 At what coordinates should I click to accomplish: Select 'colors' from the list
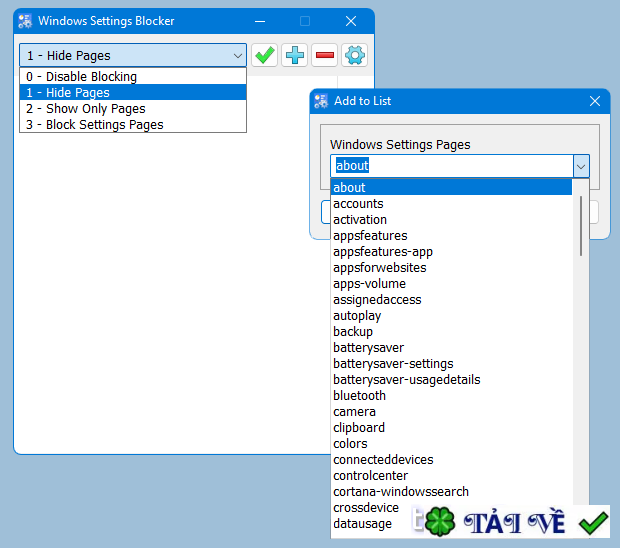pyautogui.click(x=451, y=444)
